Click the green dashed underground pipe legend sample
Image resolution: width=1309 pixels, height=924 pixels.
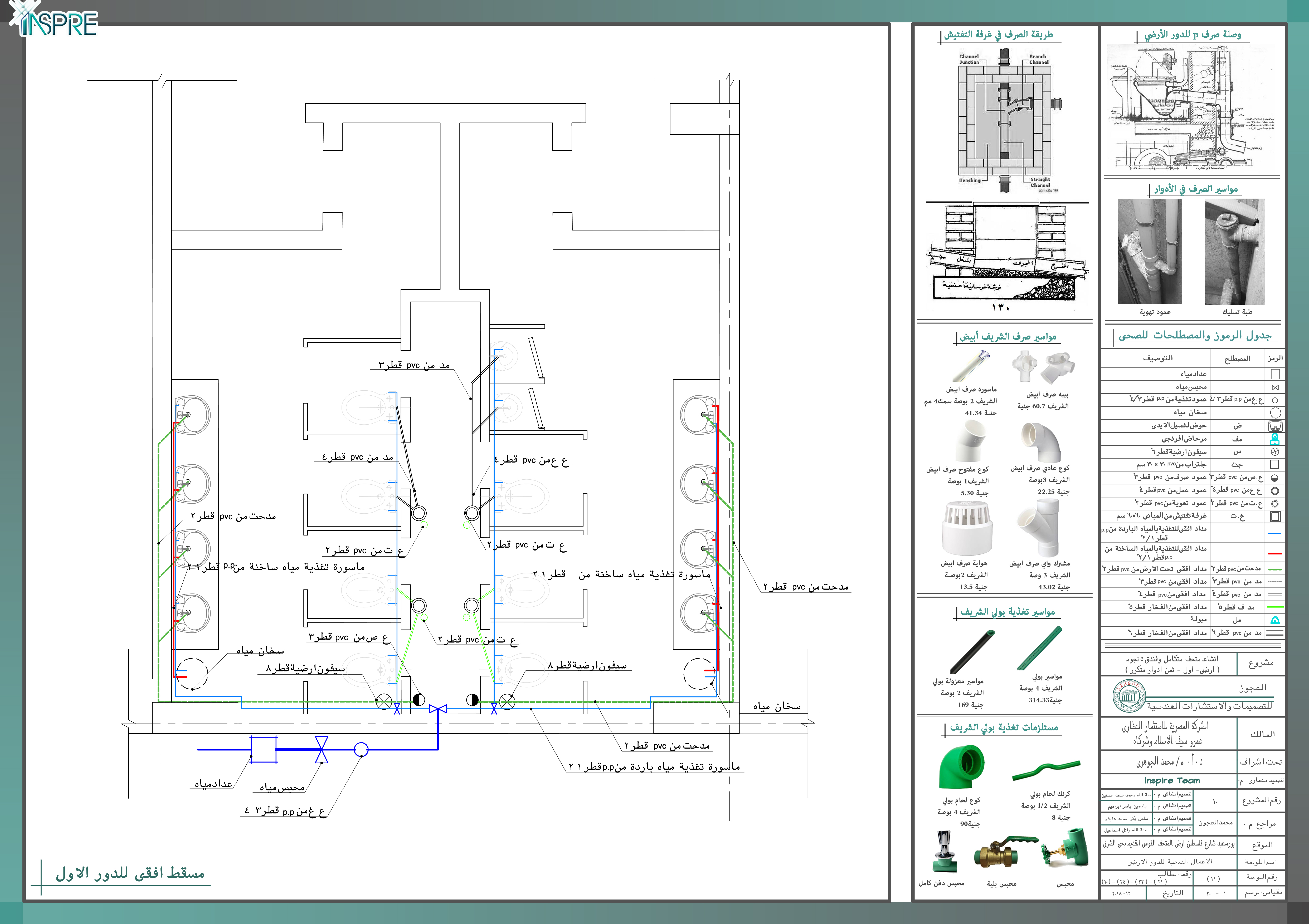tap(1275, 569)
